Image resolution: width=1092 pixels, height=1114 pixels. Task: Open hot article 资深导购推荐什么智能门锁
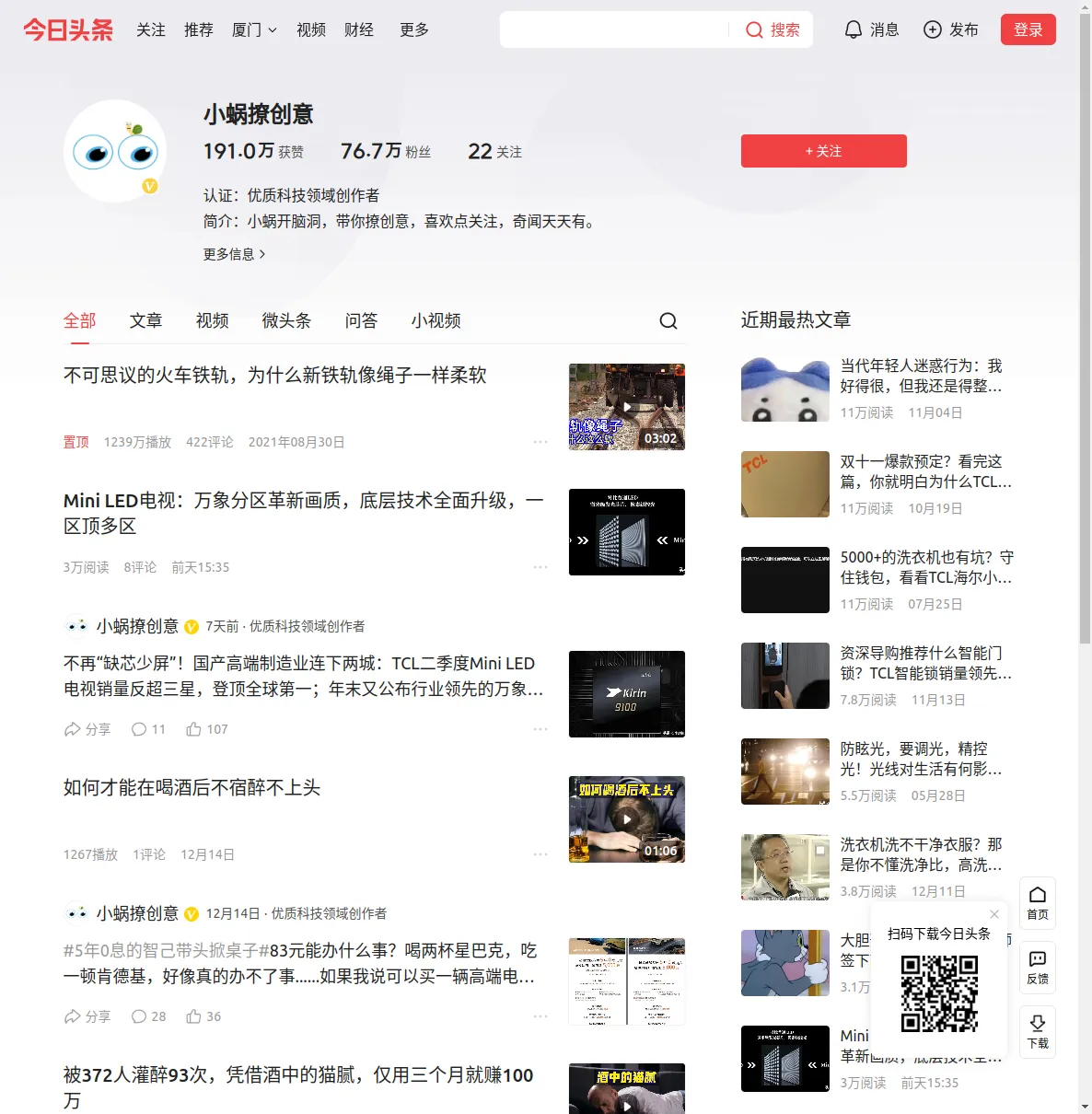click(x=926, y=663)
